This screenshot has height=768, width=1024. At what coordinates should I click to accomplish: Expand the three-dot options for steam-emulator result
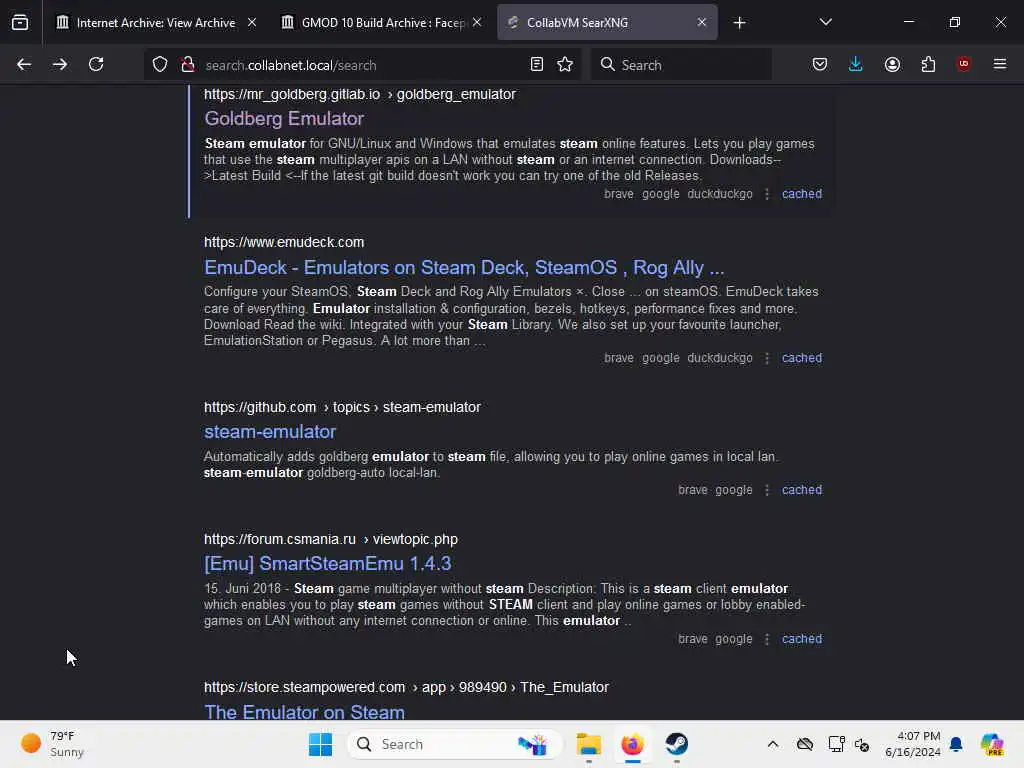tap(767, 490)
